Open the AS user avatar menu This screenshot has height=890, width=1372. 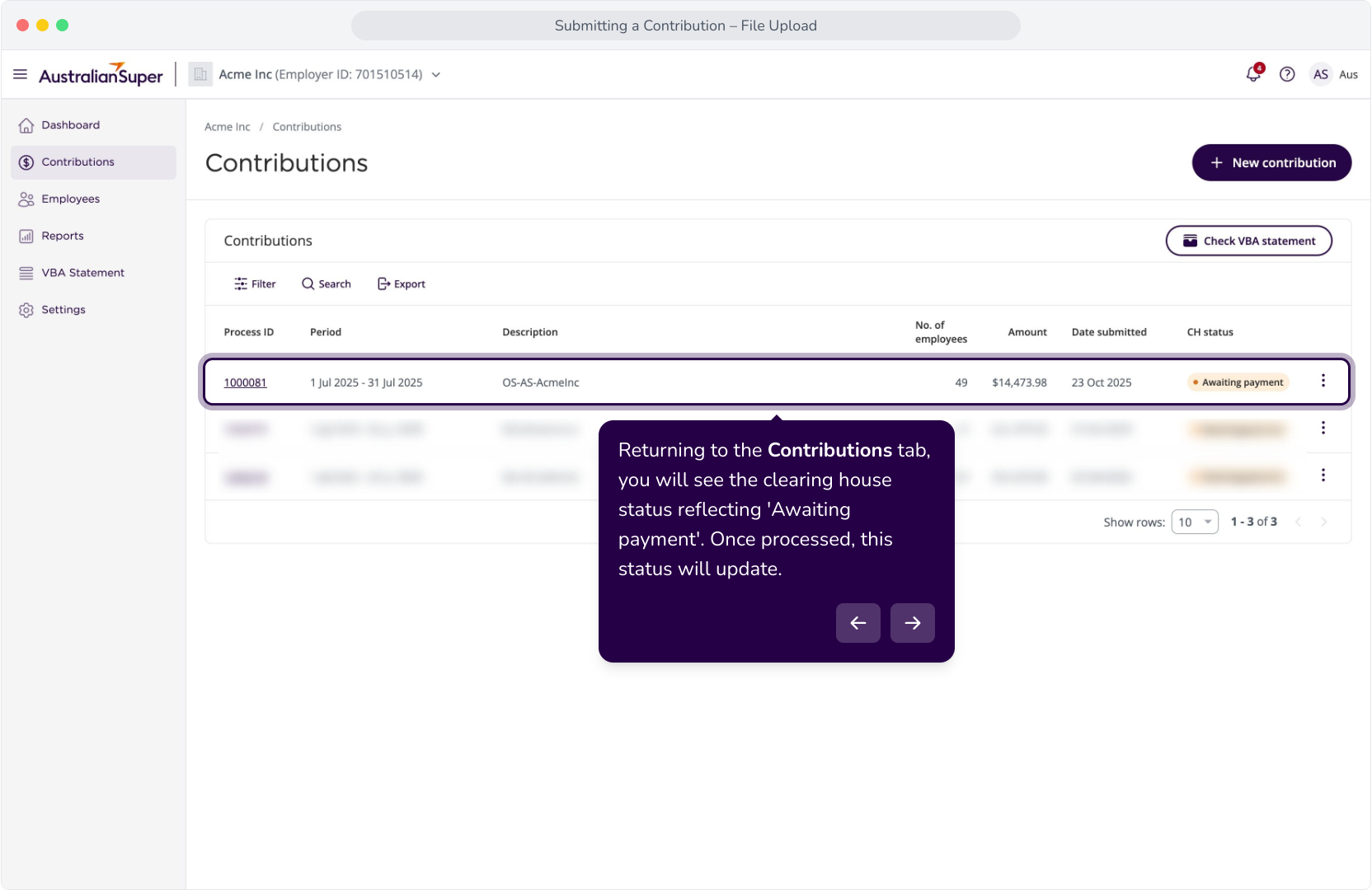point(1321,74)
